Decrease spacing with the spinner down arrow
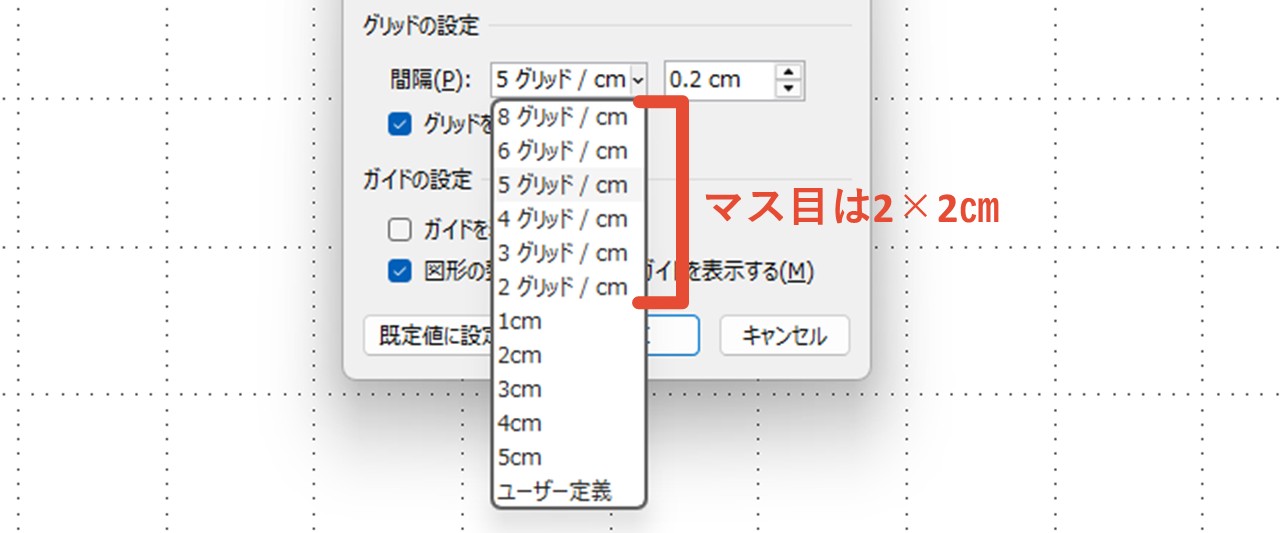This screenshot has width=1280, height=533. [790, 88]
